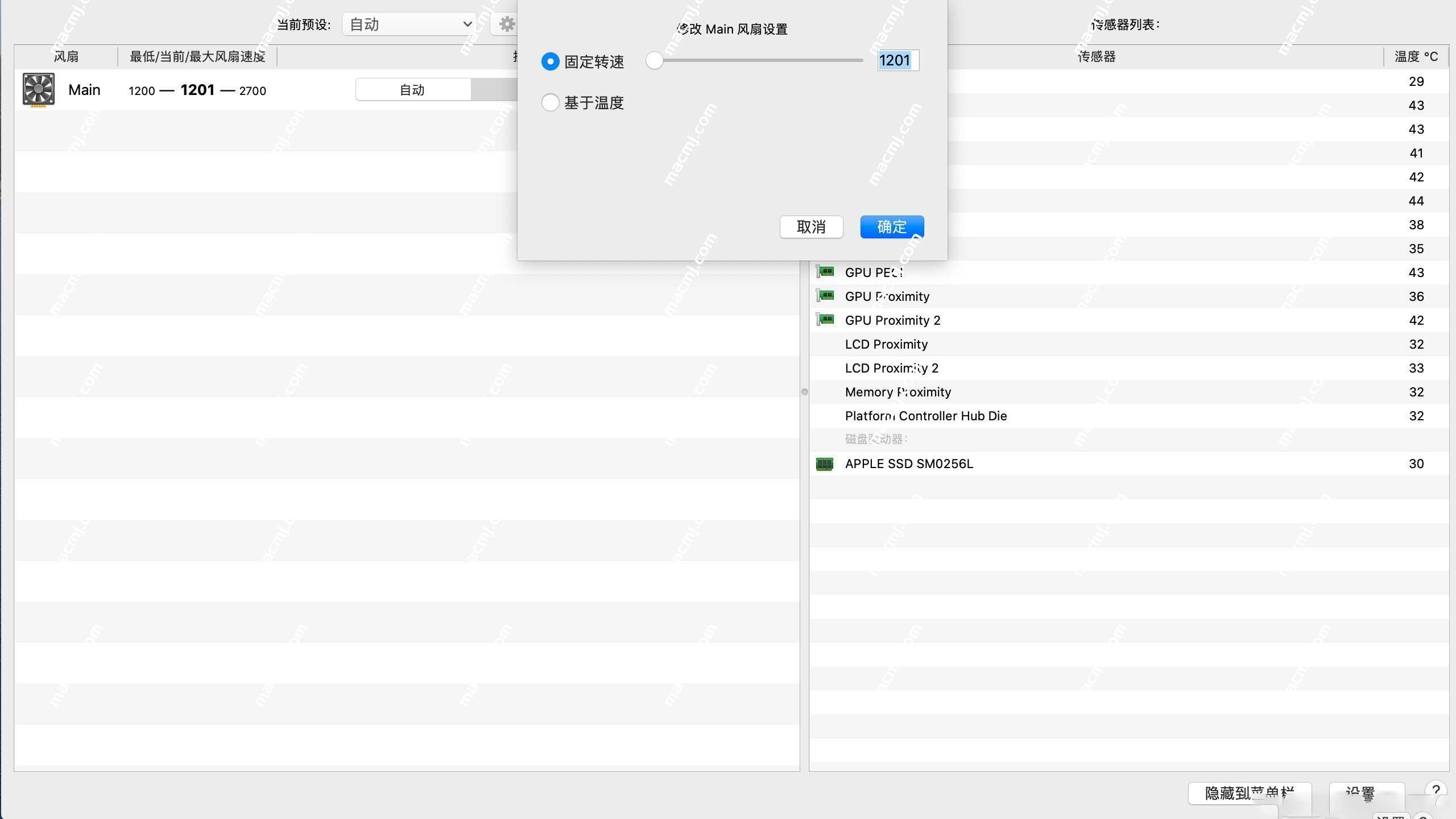The width and height of the screenshot is (1456, 819).
Task: Click the 当前预设 label
Action: pos(304,24)
